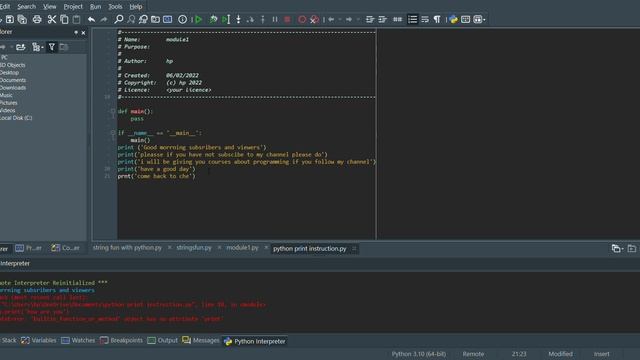Click the Redo arrow icon

[x=104, y=19]
